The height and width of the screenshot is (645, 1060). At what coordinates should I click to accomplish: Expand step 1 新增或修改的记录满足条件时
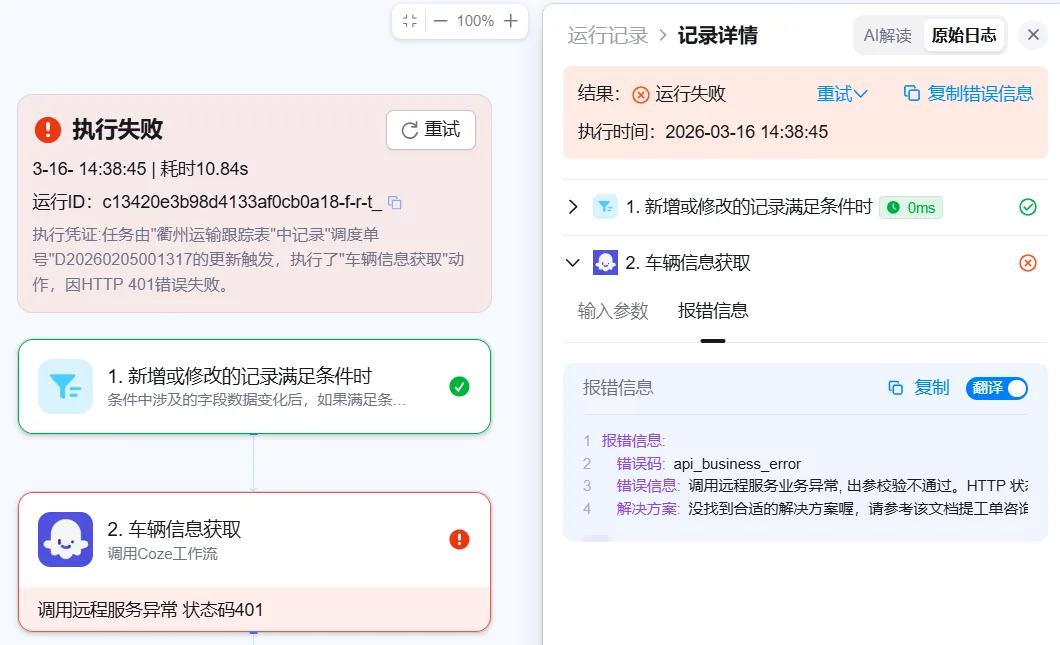tap(573, 207)
